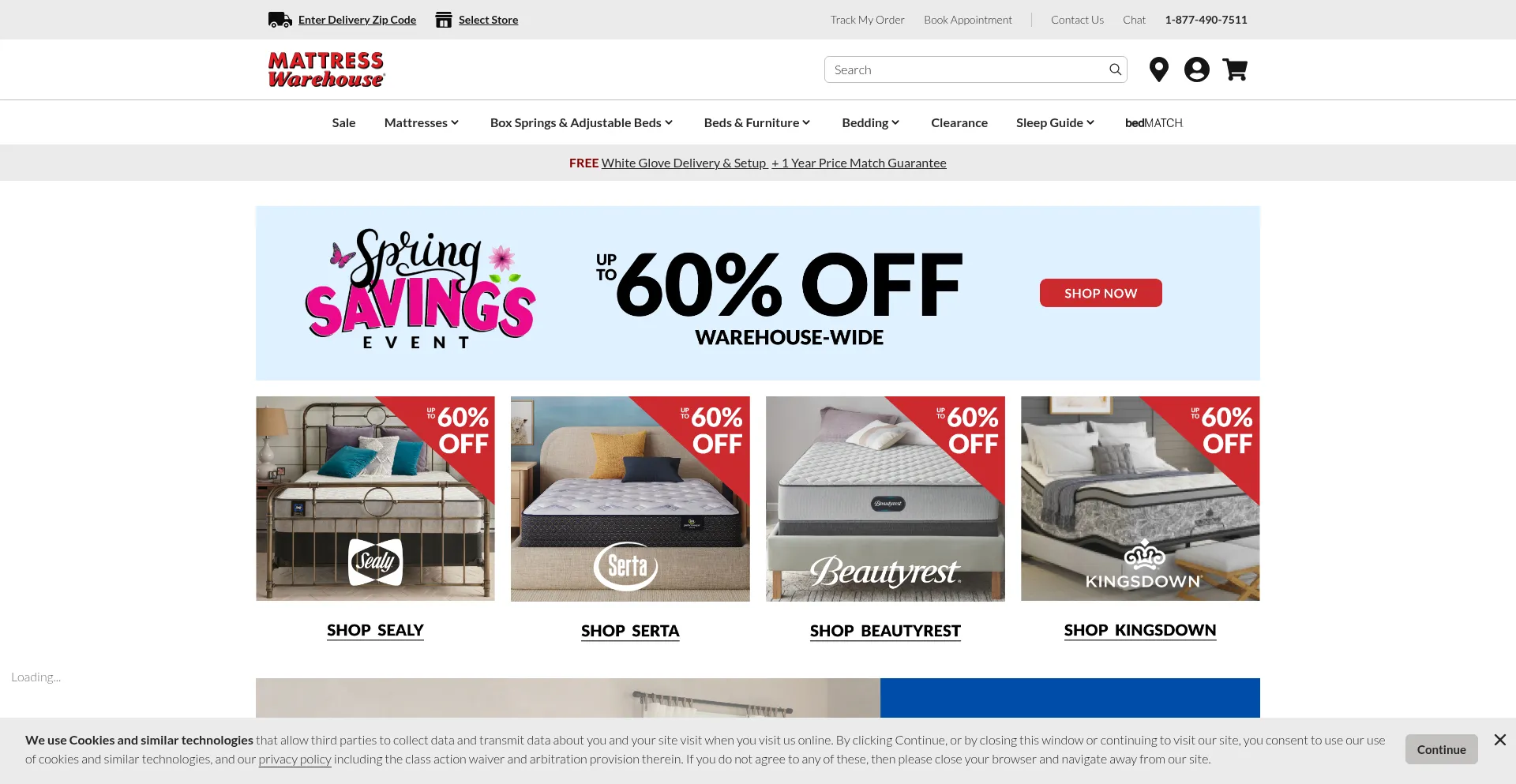Click the store icon beside Select Store
This screenshot has height=784, width=1516.
[x=444, y=20]
